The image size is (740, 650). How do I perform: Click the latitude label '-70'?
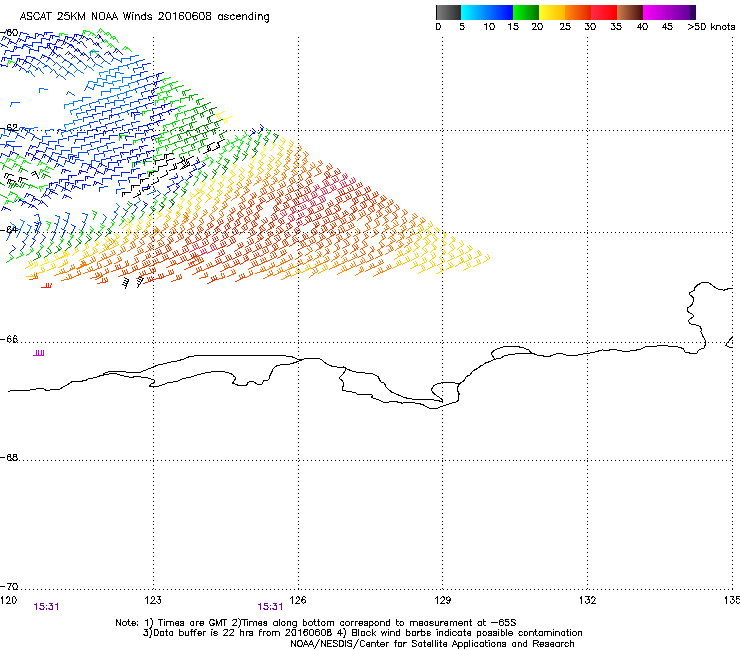click(9, 587)
